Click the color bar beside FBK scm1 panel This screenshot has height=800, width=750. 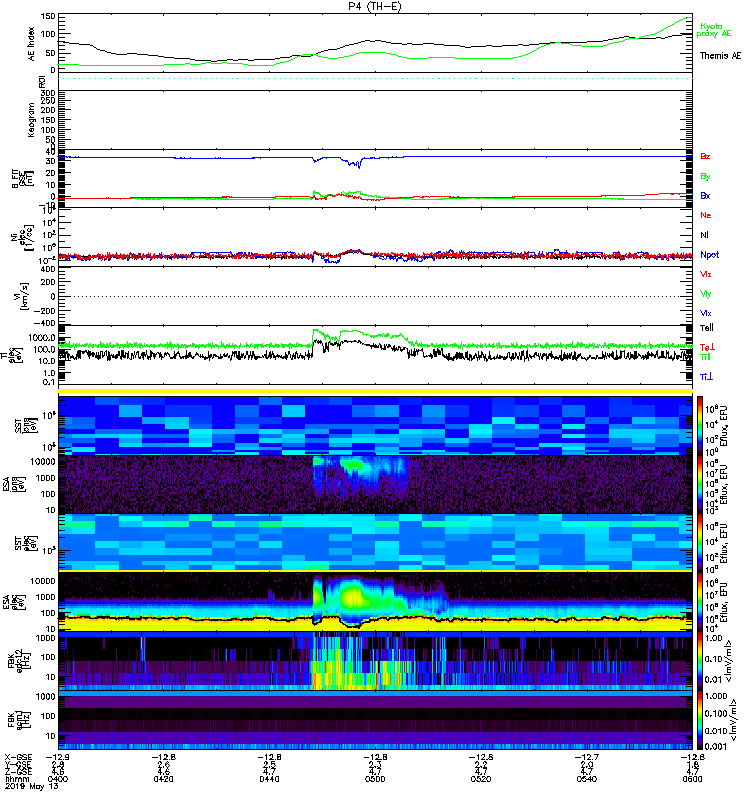click(x=700, y=720)
